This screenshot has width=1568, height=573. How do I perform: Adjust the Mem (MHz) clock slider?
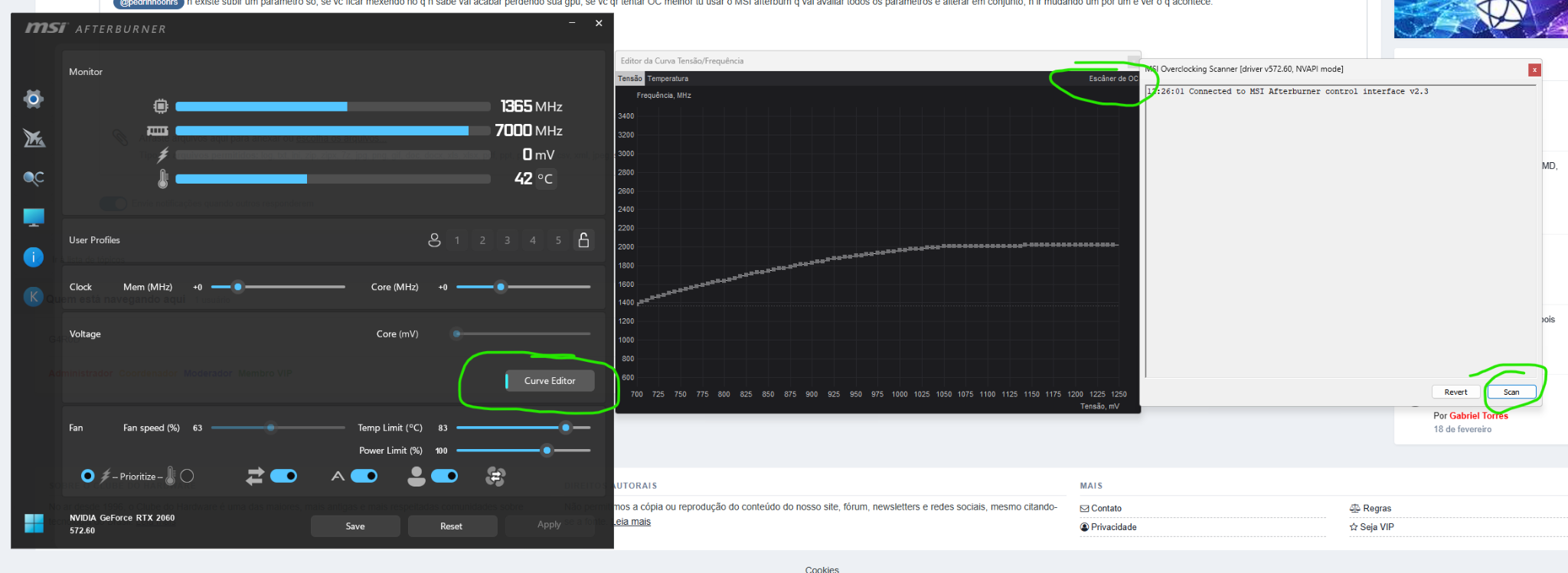(x=278, y=287)
